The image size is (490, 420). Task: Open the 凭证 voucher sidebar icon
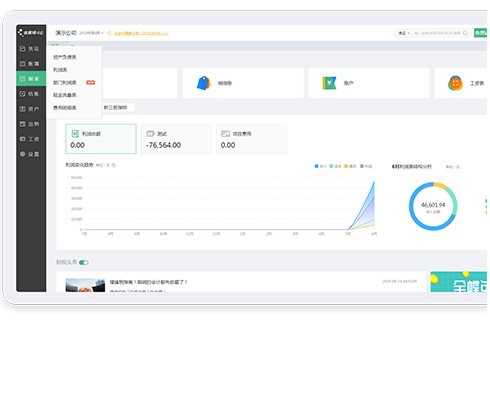(23, 49)
